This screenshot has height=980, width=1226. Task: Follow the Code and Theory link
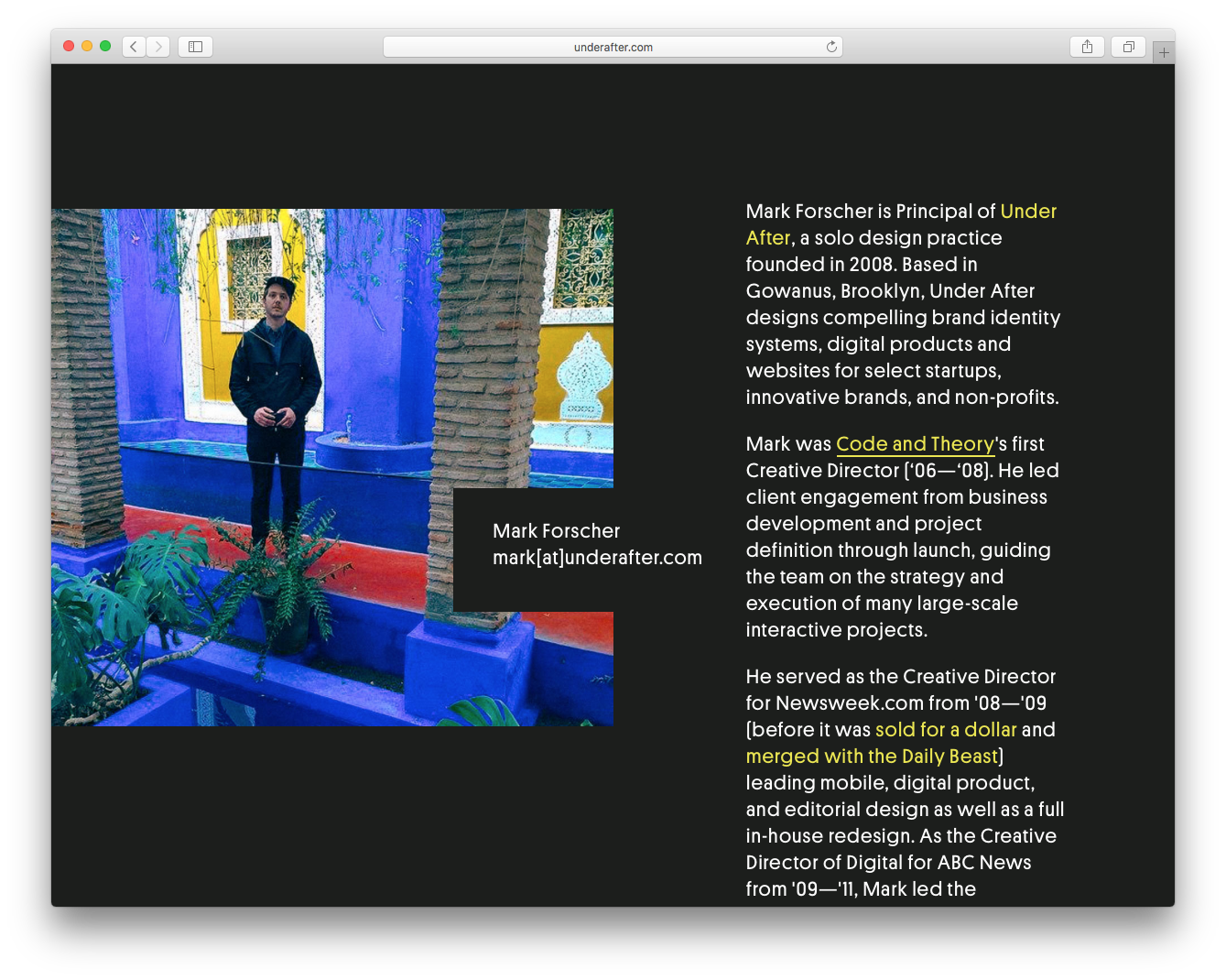point(915,444)
